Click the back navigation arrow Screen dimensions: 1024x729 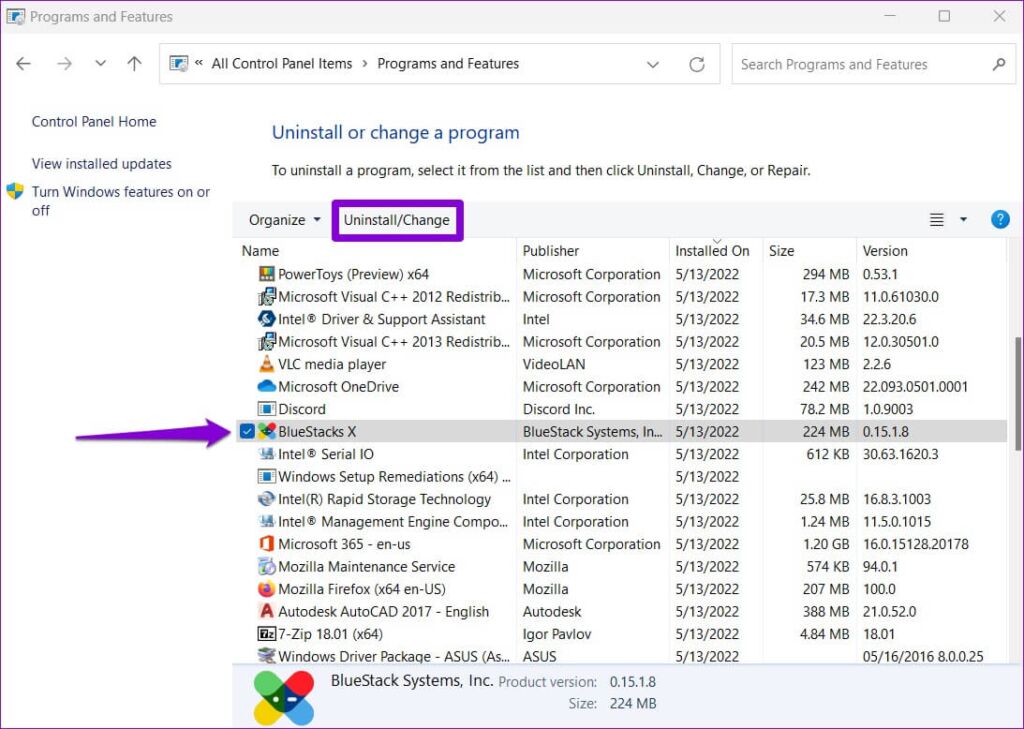click(x=23, y=63)
